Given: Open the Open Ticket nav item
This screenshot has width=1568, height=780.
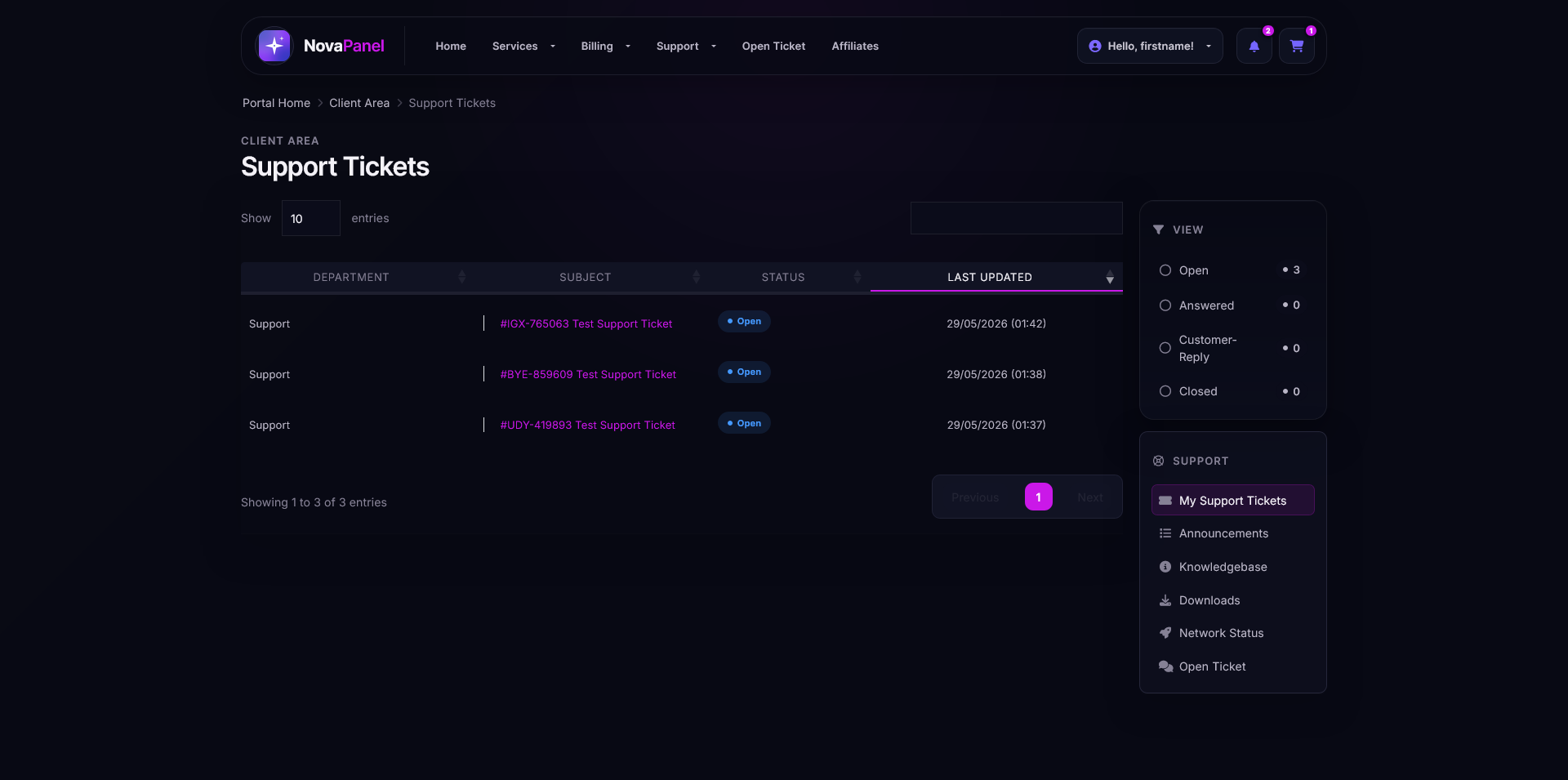Looking at the screenshot, I should (x=773, y=46).
